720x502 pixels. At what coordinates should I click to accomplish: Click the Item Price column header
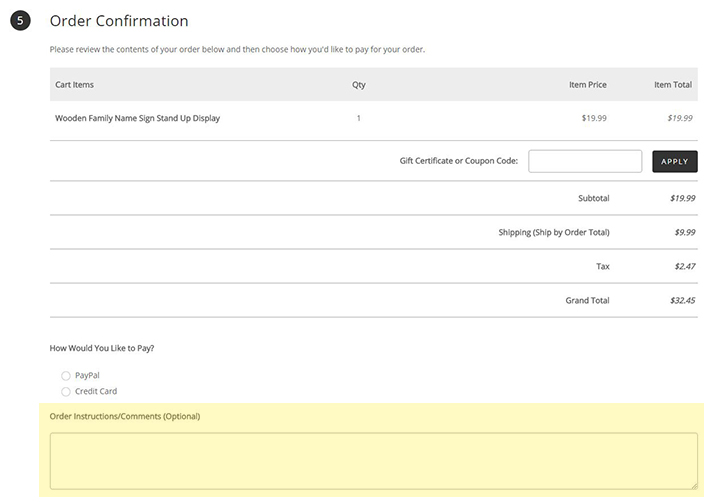point(587,85)
